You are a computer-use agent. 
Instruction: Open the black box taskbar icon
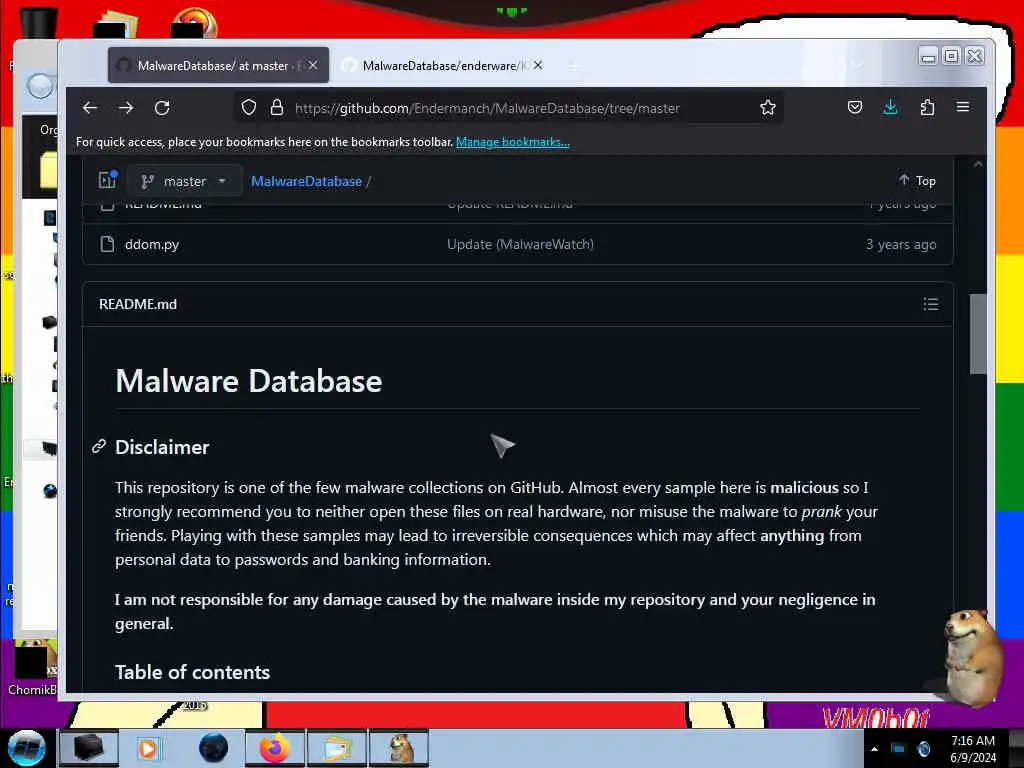pos(88,748)
